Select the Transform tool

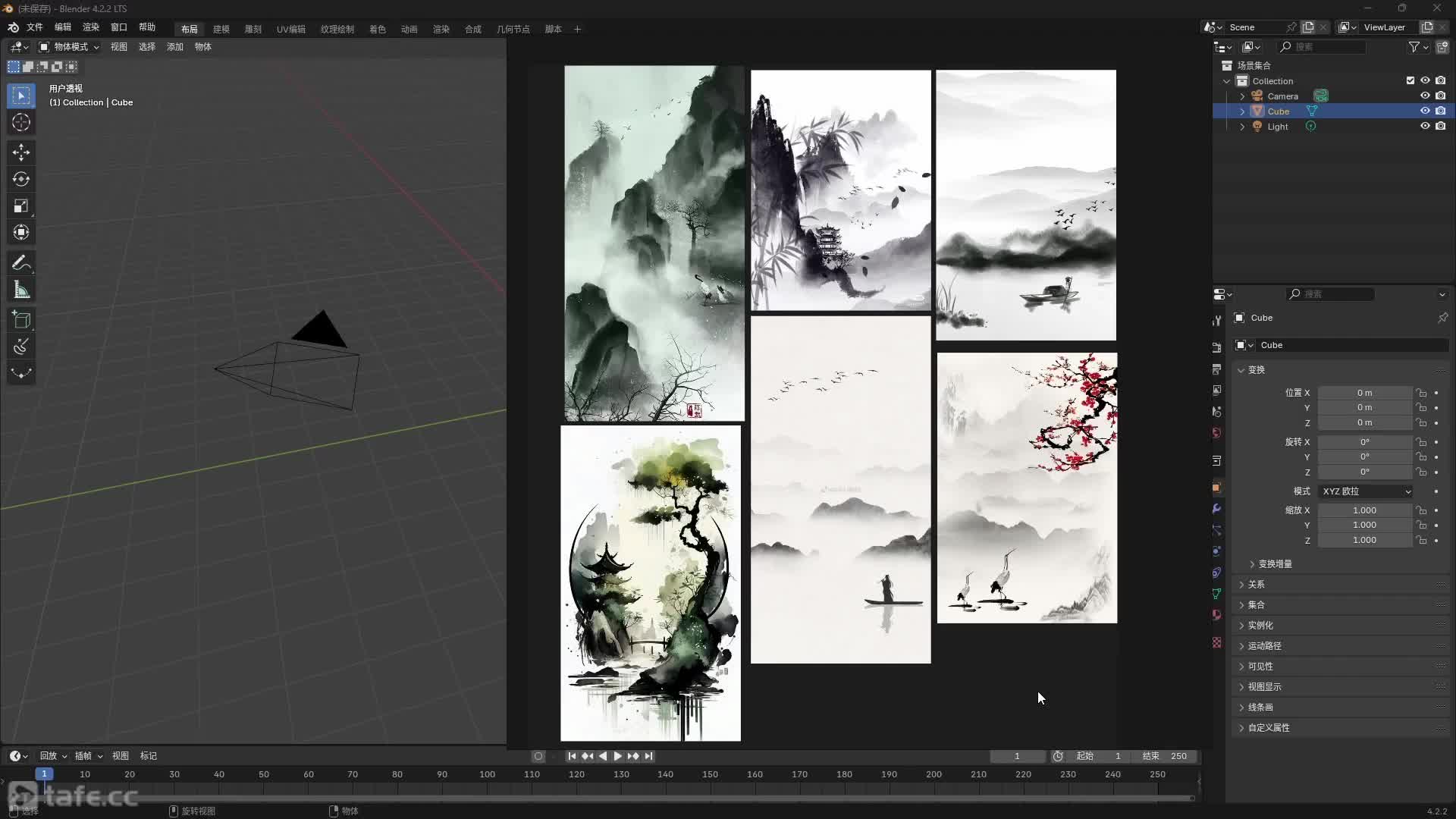21,232
